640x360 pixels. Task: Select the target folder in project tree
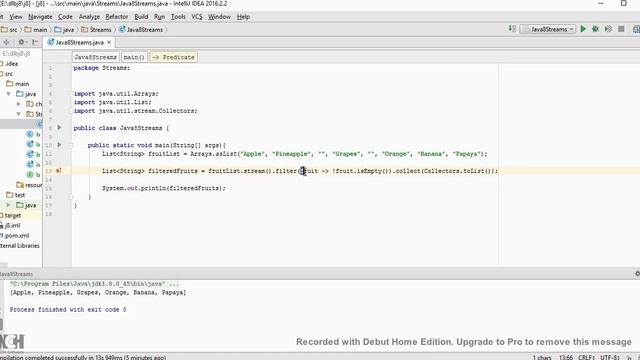click(11, 215)
